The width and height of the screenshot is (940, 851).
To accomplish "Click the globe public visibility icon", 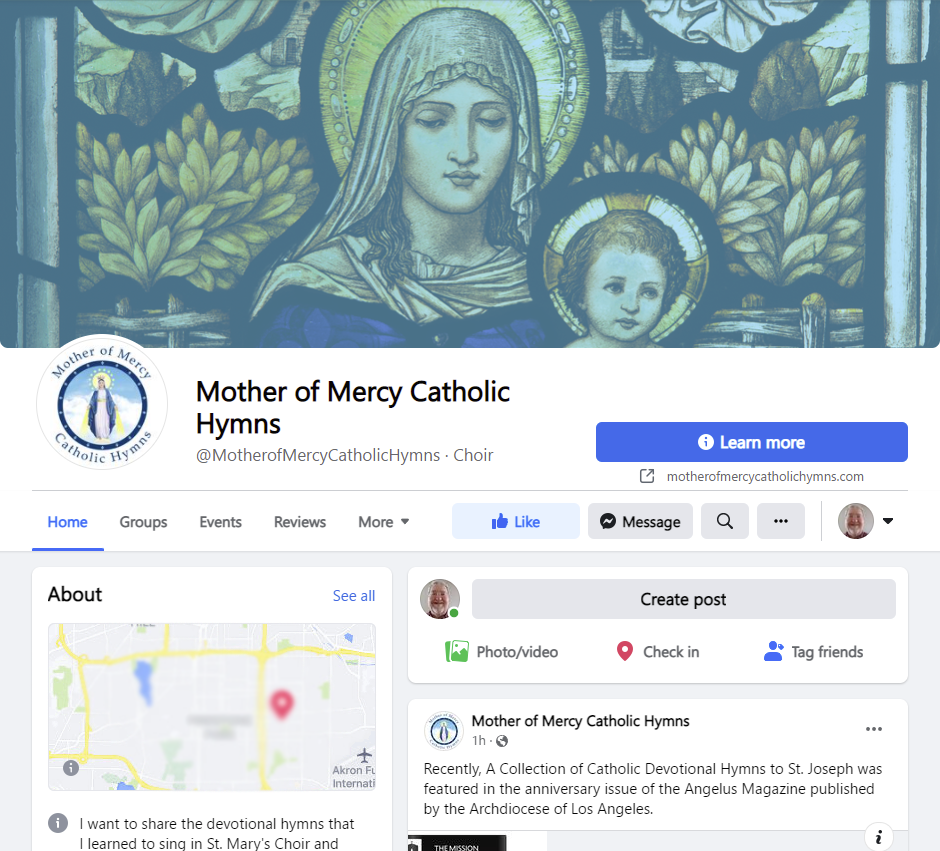I will coord(502,741).
